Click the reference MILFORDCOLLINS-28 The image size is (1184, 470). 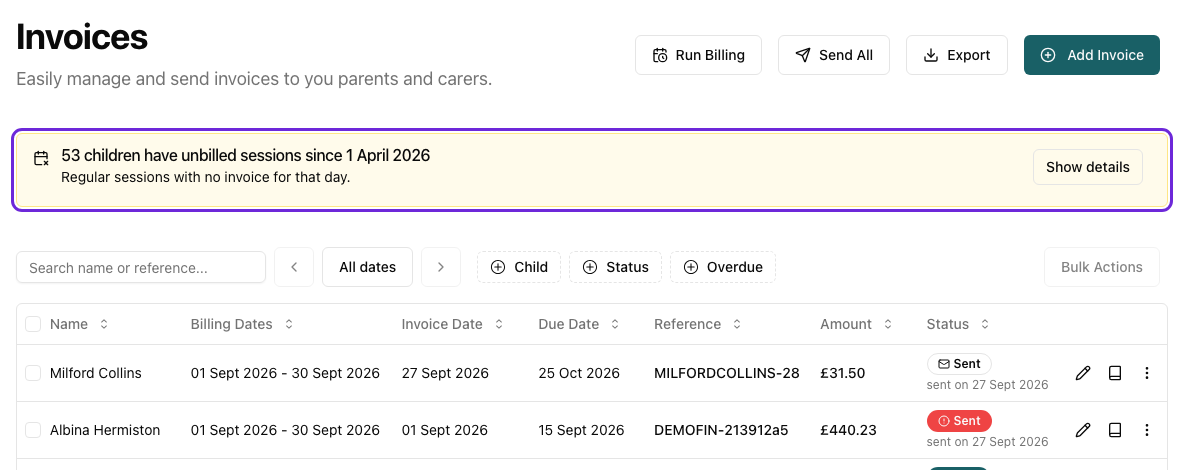pos(726,373)
